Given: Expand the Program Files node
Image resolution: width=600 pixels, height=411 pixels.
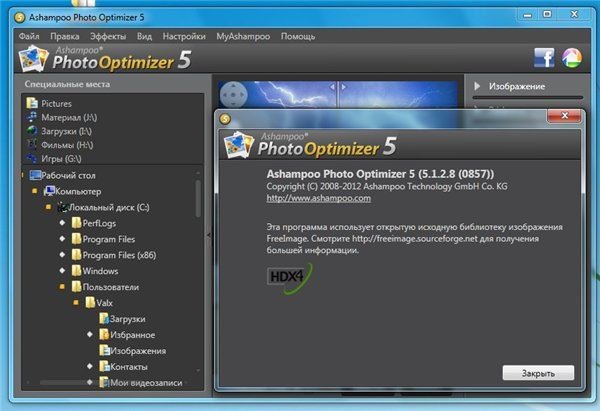Looking at the screenshot, I should 62,238.
